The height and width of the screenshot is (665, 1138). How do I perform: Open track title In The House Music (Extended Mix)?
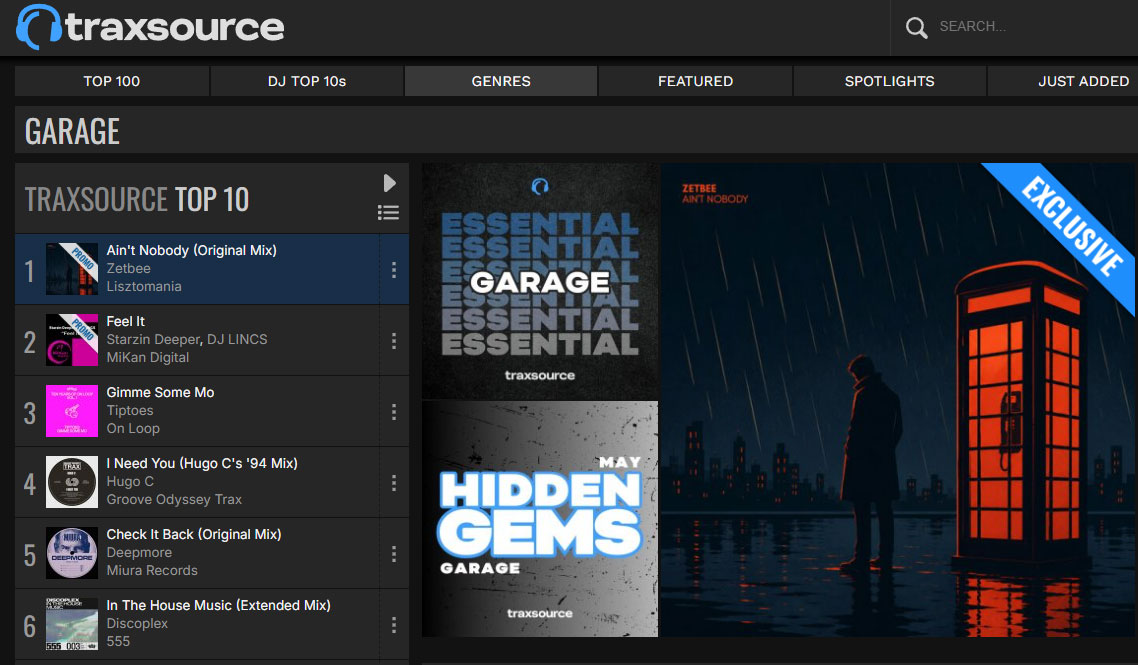(x=218, y=605)
